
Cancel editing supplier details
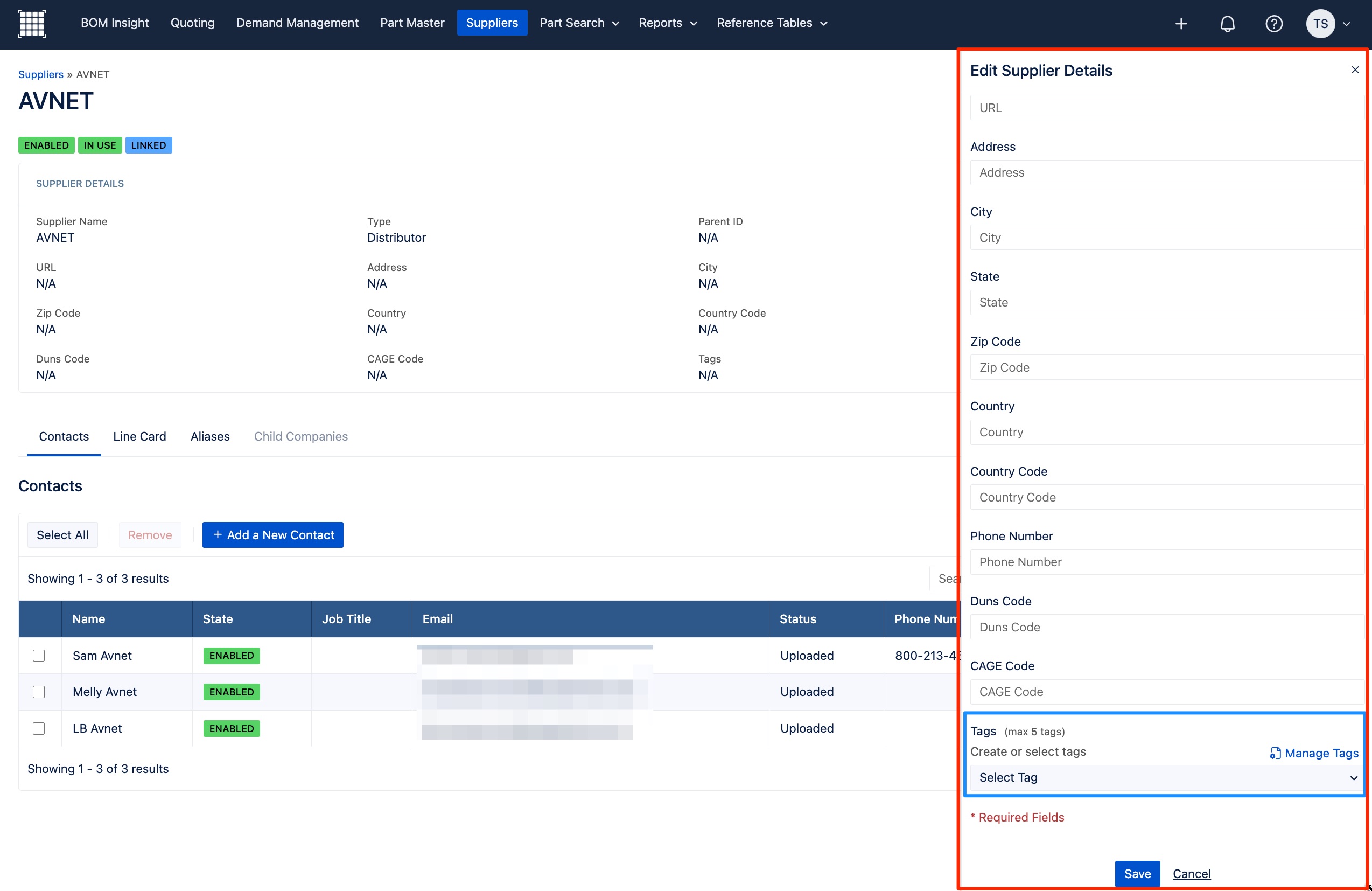(1191, 874)
